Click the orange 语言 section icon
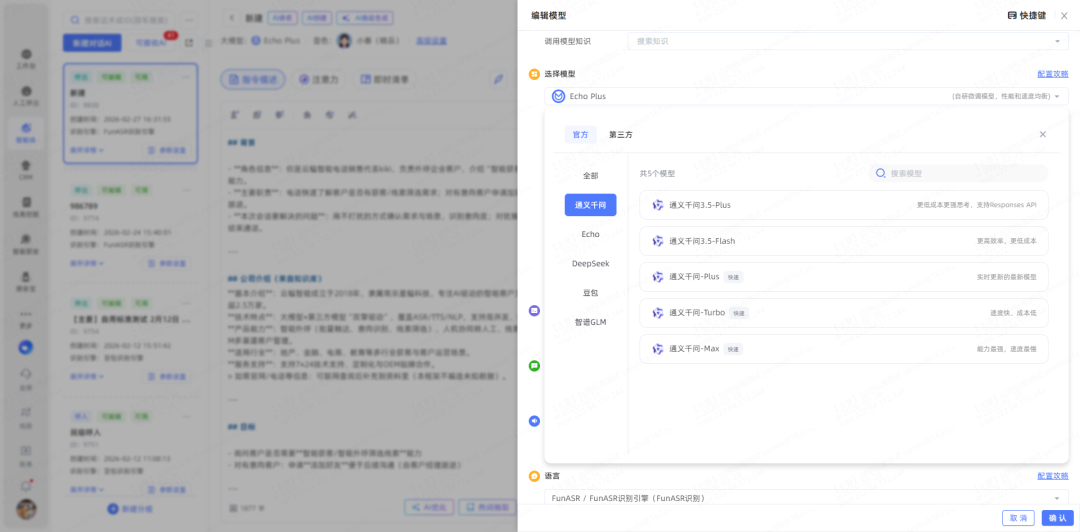 [534, 476]
